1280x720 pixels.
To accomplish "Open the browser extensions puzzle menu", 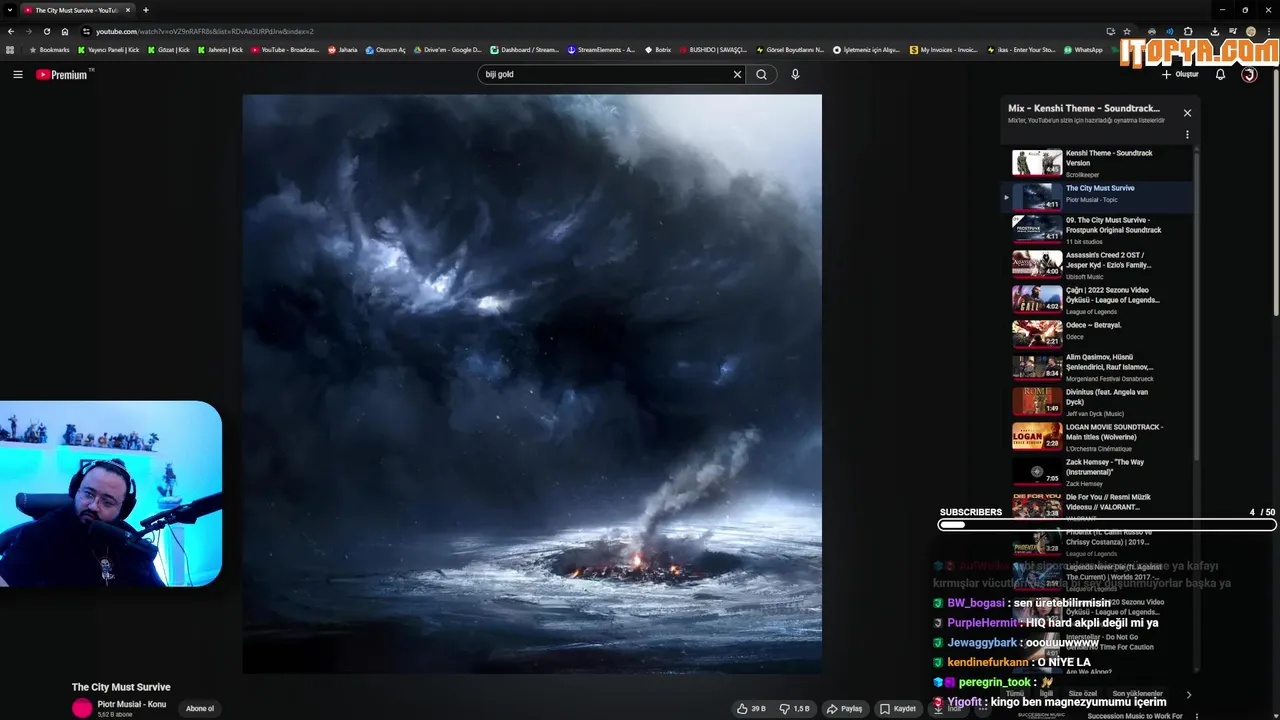I will tap(1188, 31).
